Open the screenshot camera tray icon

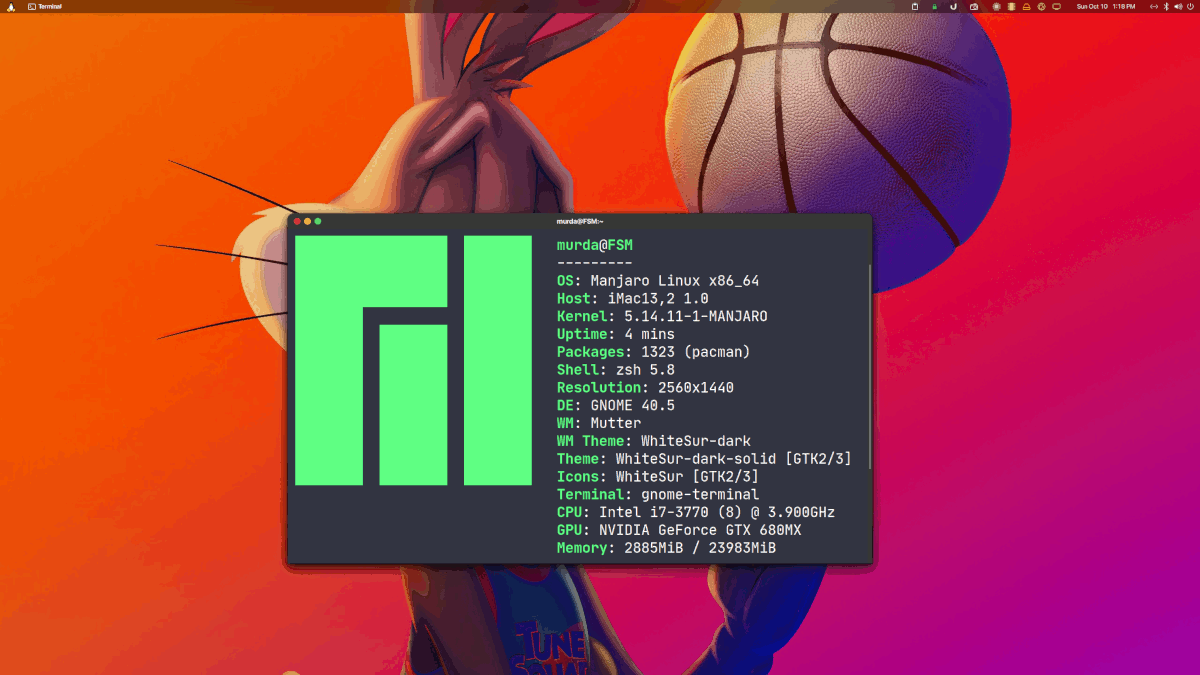[x=974, y=6]
